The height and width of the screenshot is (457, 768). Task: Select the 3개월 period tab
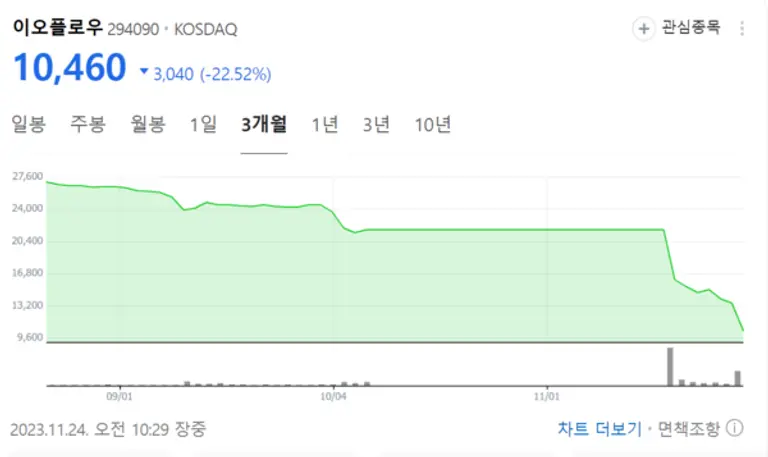click(x=264, y=125)
